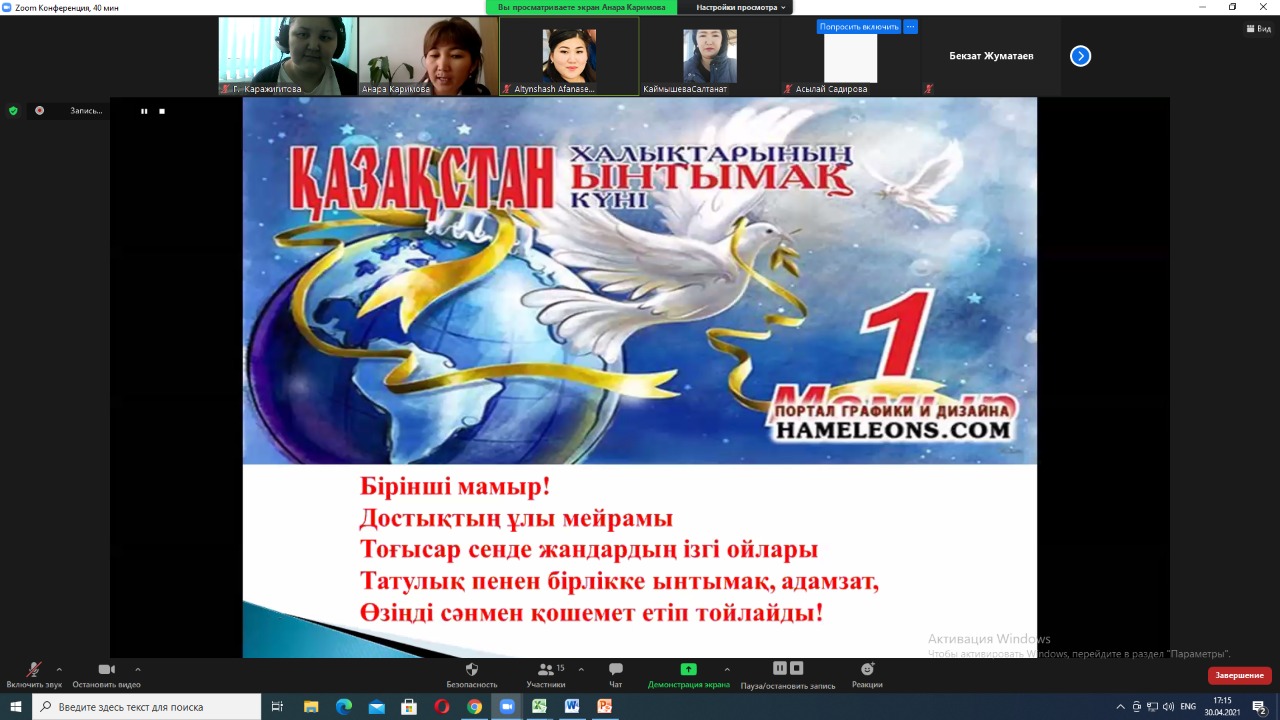Open the Windows Start menu

pos(16,706)
